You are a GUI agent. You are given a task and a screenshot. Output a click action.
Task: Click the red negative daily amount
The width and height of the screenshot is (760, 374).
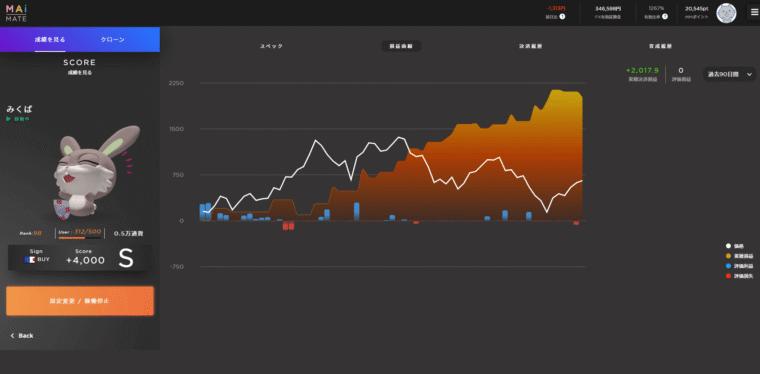[x=555, y=8]
